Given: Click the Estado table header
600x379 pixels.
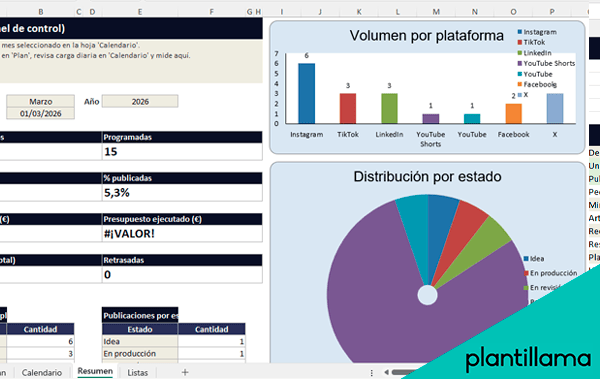Looking at the screenshot, I should pos(140,329).
